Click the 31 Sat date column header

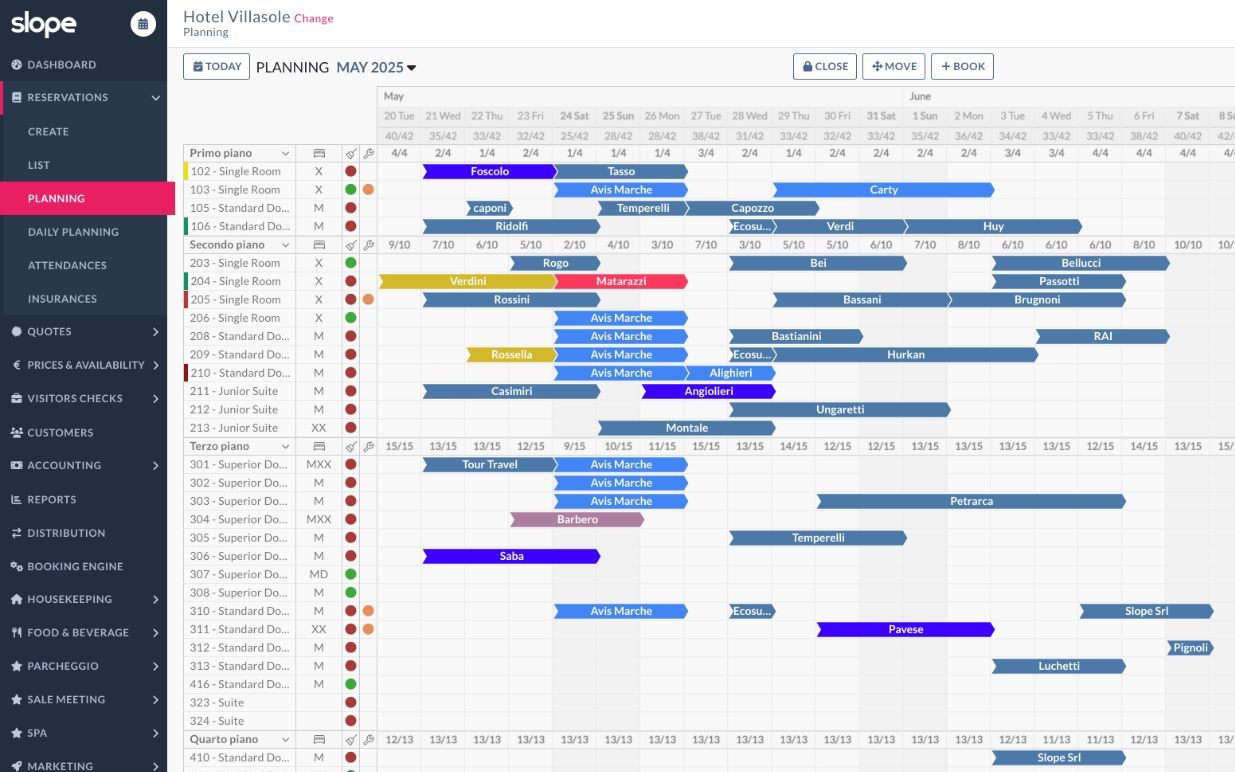tap(881, 116)
